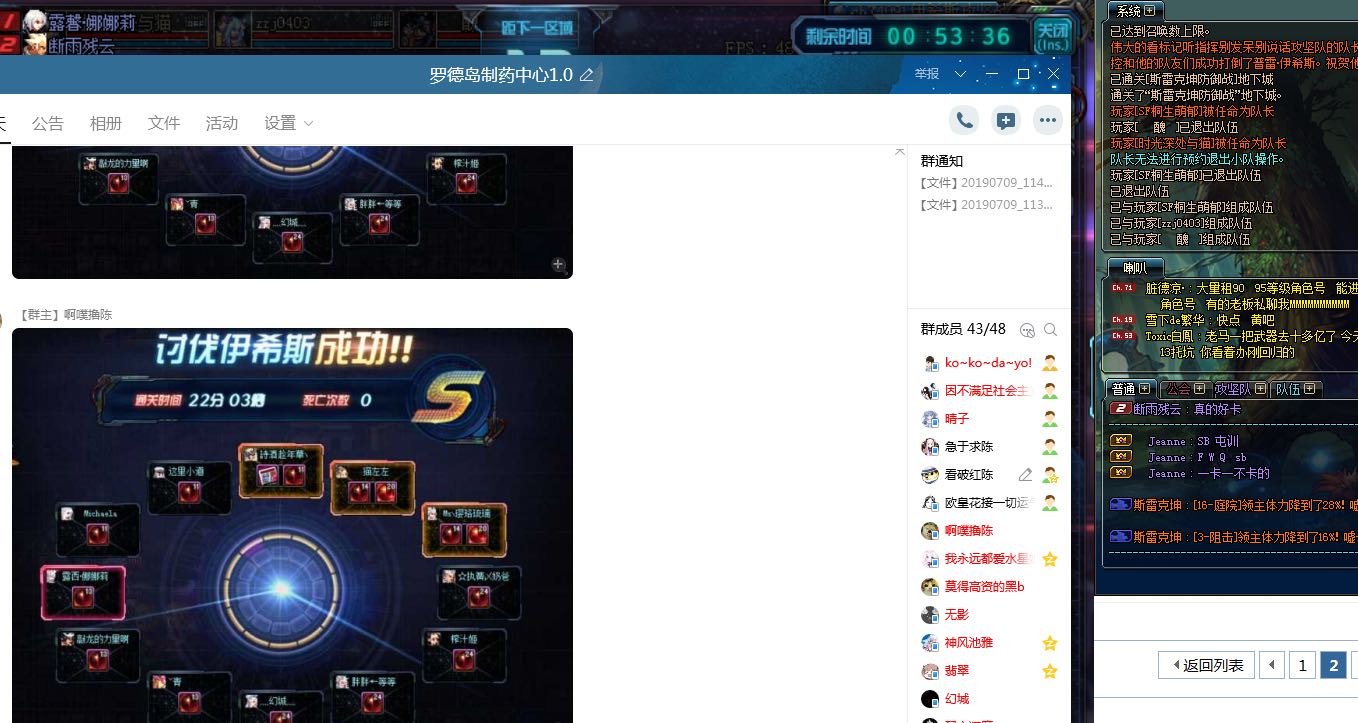Start a group voice call via phone icon
Screen dimensions: 1358x723
click(x=964, y=121)
